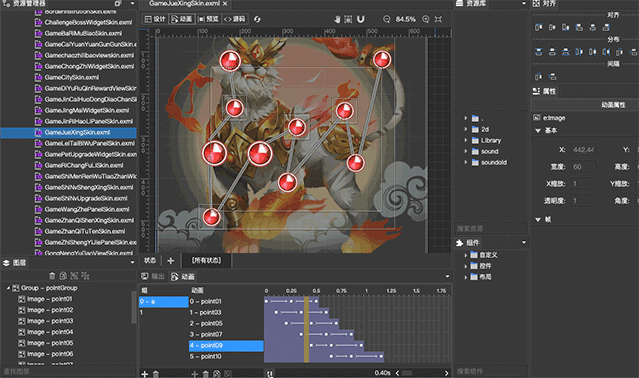Click the fifth align icon under 对齐
The image size is (639, 378).
pyautogui.click(x=593, y=27)
